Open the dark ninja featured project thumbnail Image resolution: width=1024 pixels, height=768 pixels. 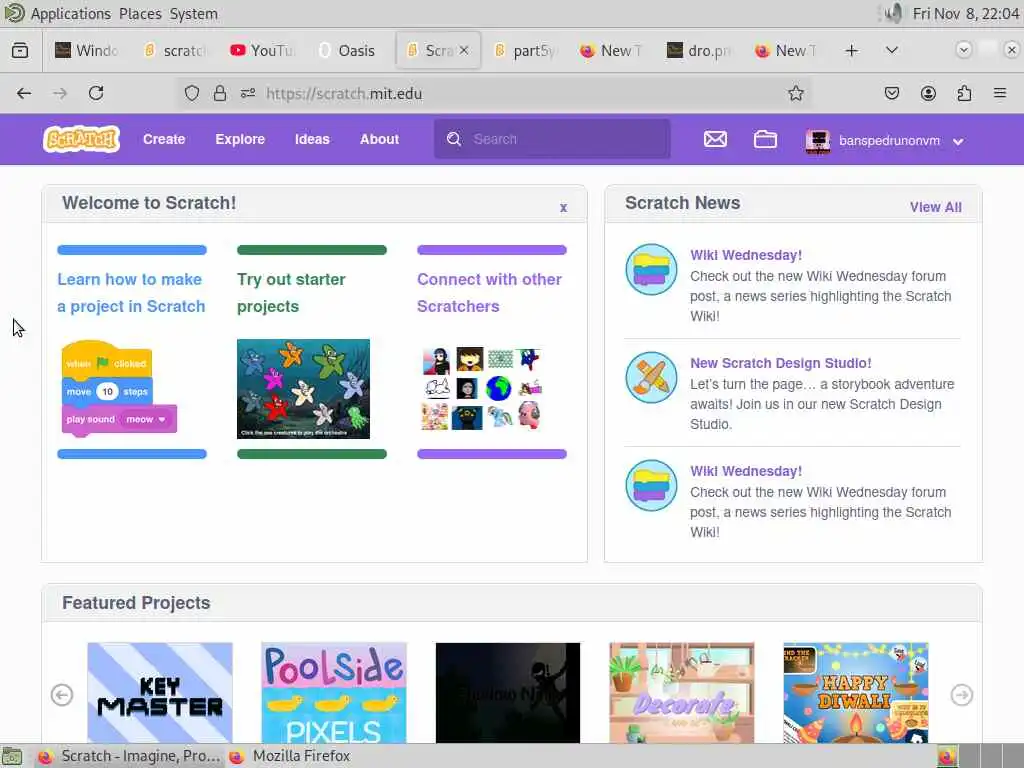pos(507,692)
